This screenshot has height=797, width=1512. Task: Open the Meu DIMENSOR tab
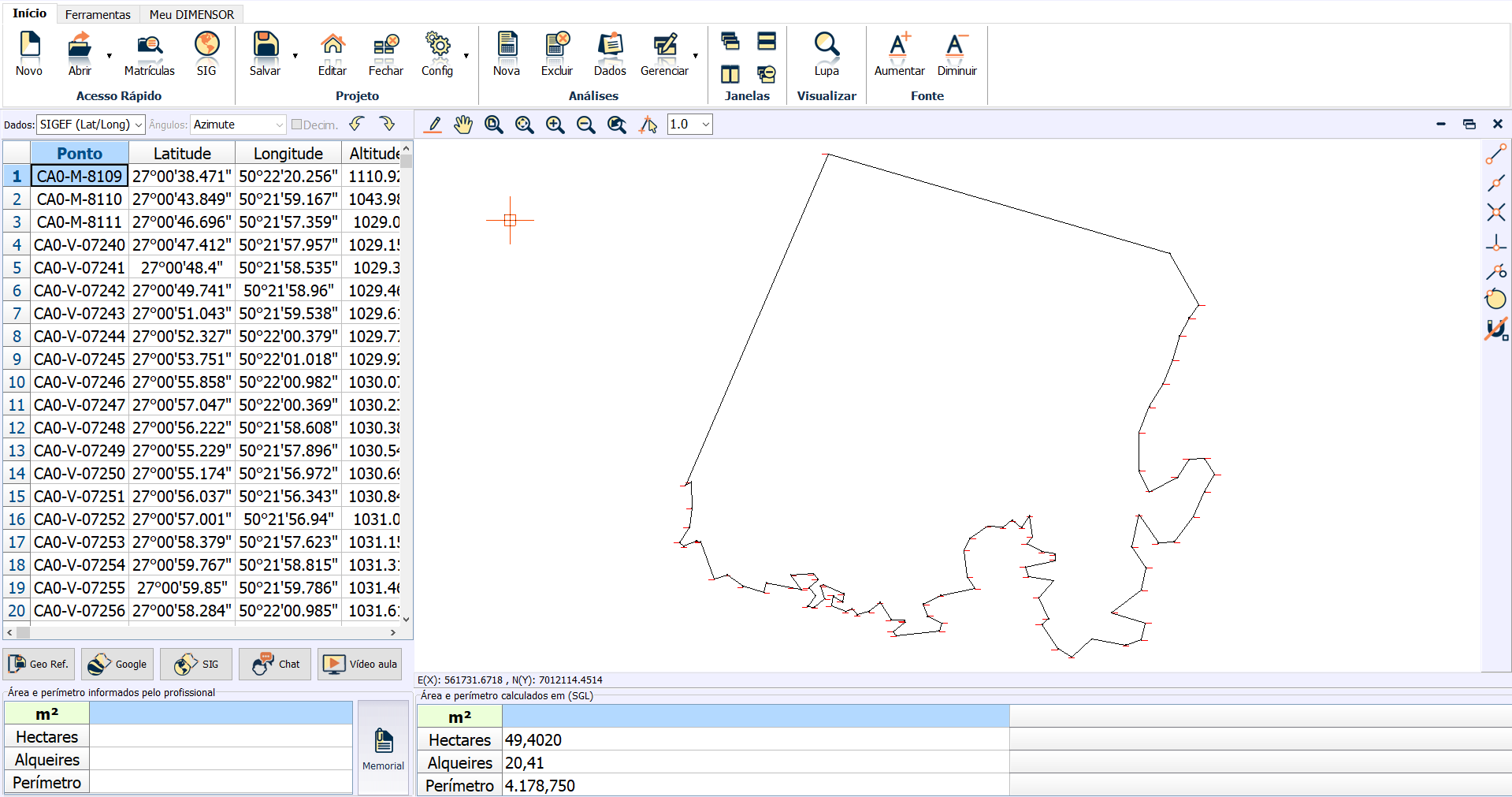191,14
